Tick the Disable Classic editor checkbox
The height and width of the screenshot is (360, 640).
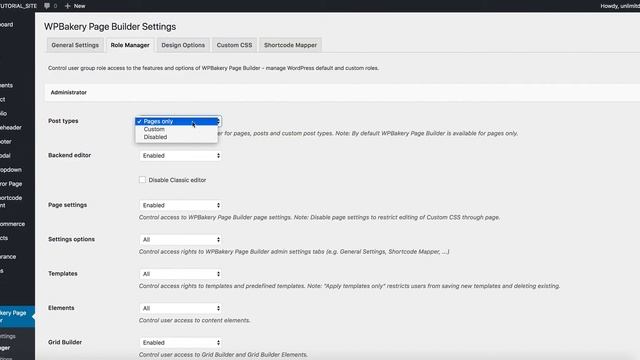[x=142, y=180]
